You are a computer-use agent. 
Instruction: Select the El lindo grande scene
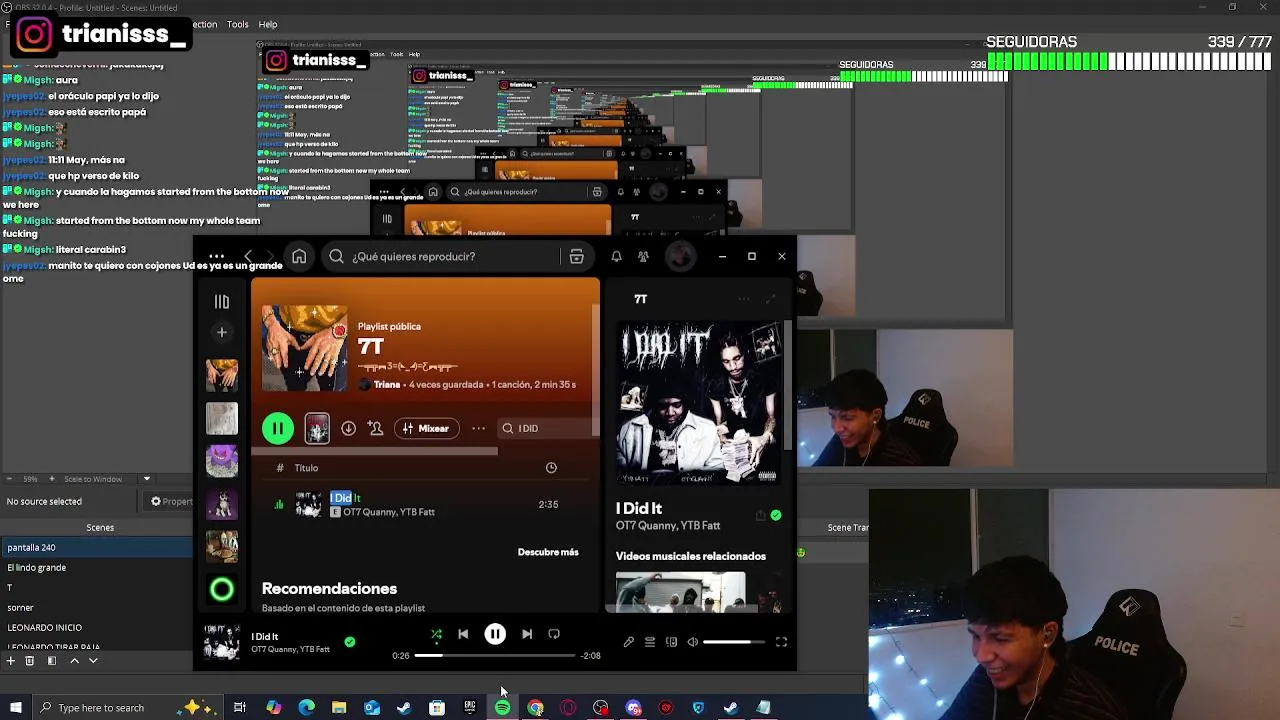(x=96, y=567)
